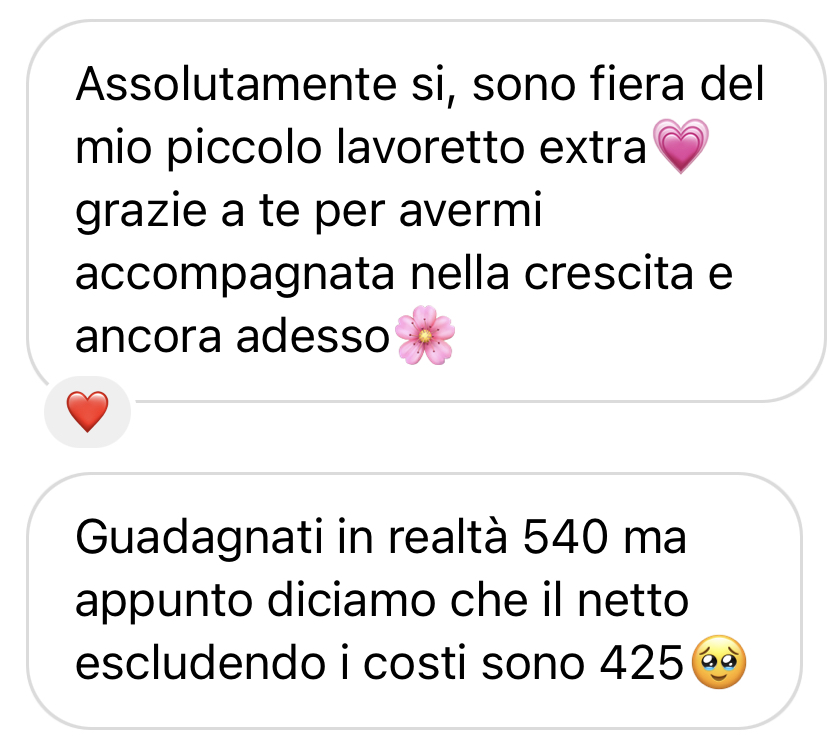828x746 pixels.
Task: Click the word "extra" before the pink heart
Action: (592, 148)
